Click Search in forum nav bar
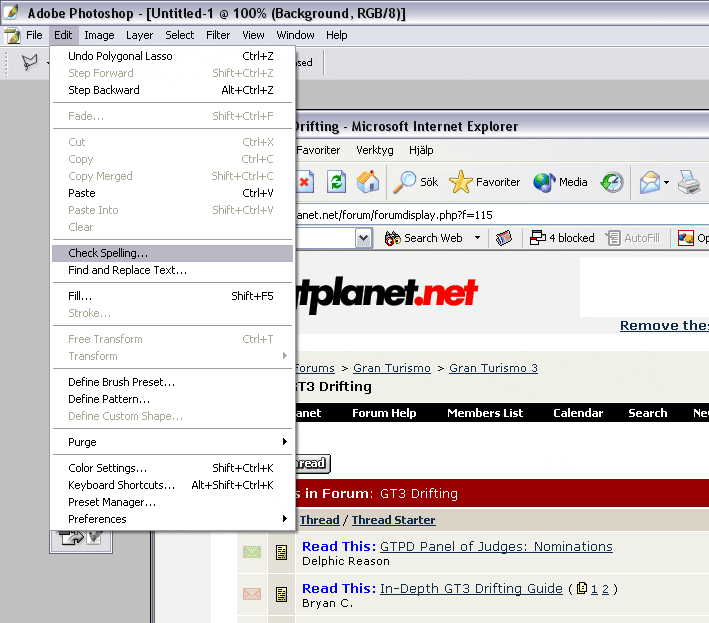The image size is (709, 623). tap(648, 413)
